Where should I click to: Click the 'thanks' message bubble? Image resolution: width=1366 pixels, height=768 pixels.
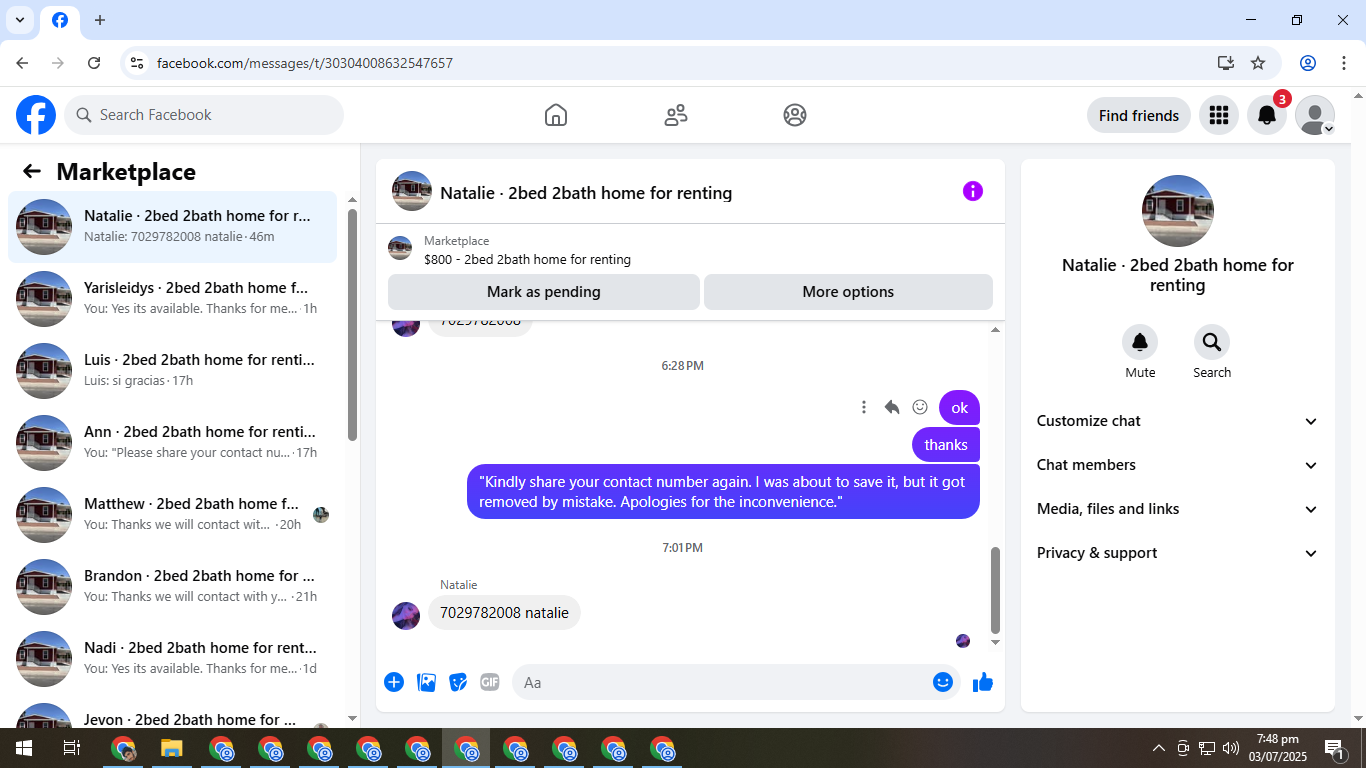coord(946,445)
